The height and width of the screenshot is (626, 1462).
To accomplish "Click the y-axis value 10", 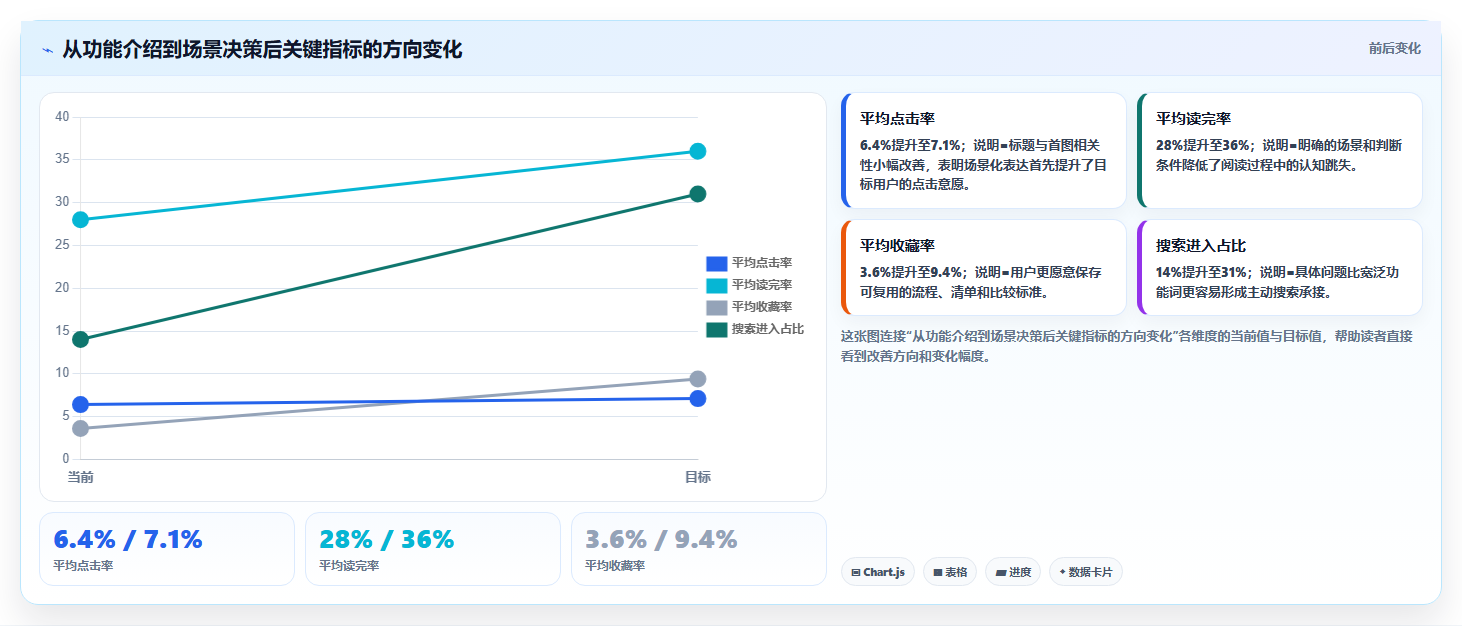I will pos(62,373).
